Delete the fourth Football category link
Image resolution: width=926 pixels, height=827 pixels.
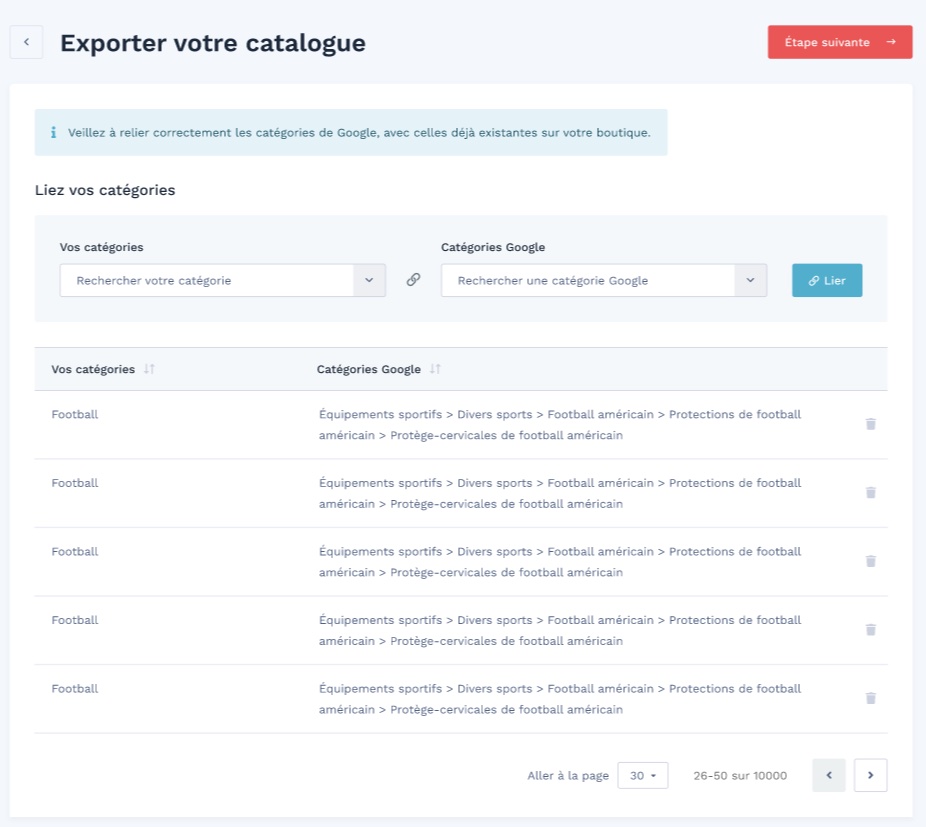tap(870, 629)
